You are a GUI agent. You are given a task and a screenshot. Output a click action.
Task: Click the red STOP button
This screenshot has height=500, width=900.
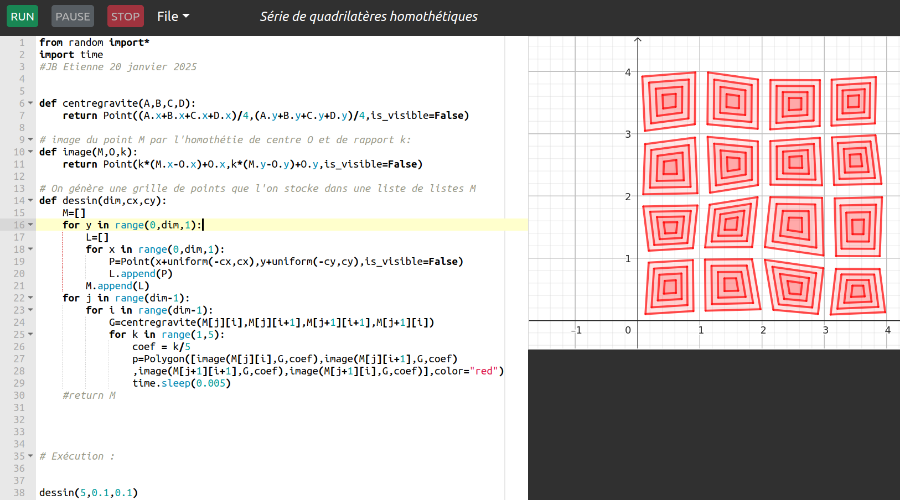pos(125,17)
